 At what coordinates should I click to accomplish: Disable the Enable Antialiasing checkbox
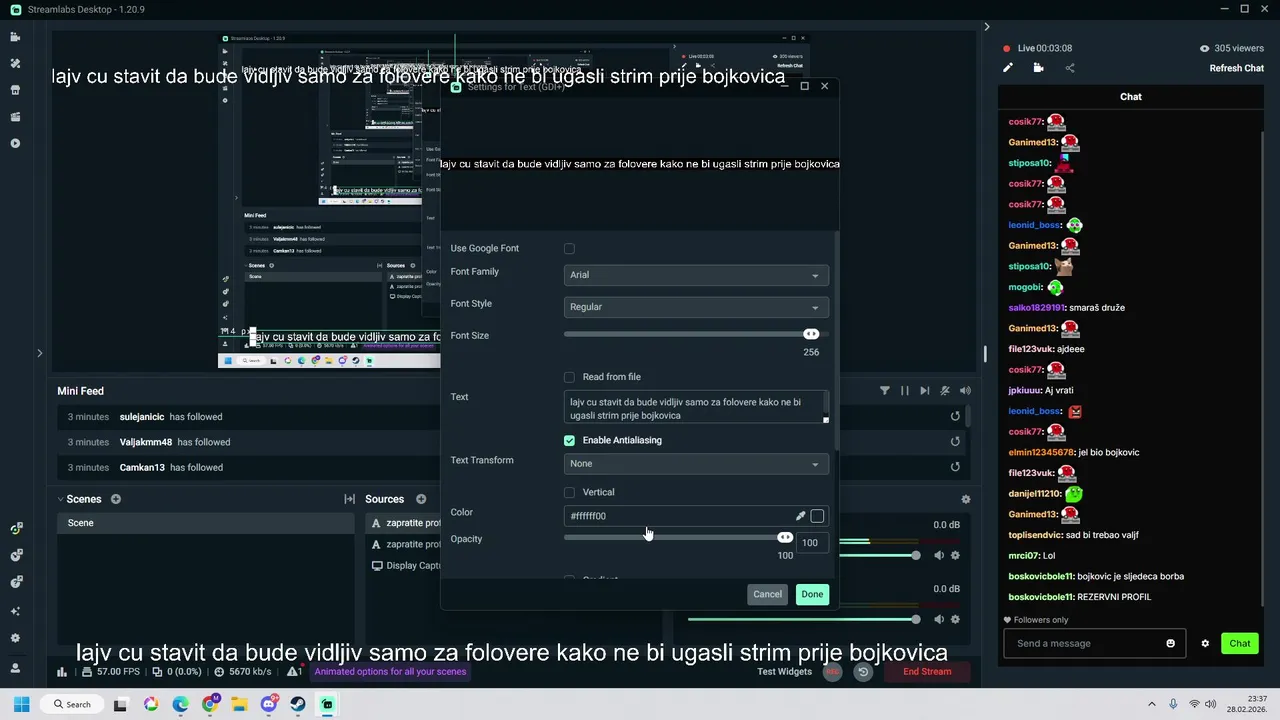569,440
